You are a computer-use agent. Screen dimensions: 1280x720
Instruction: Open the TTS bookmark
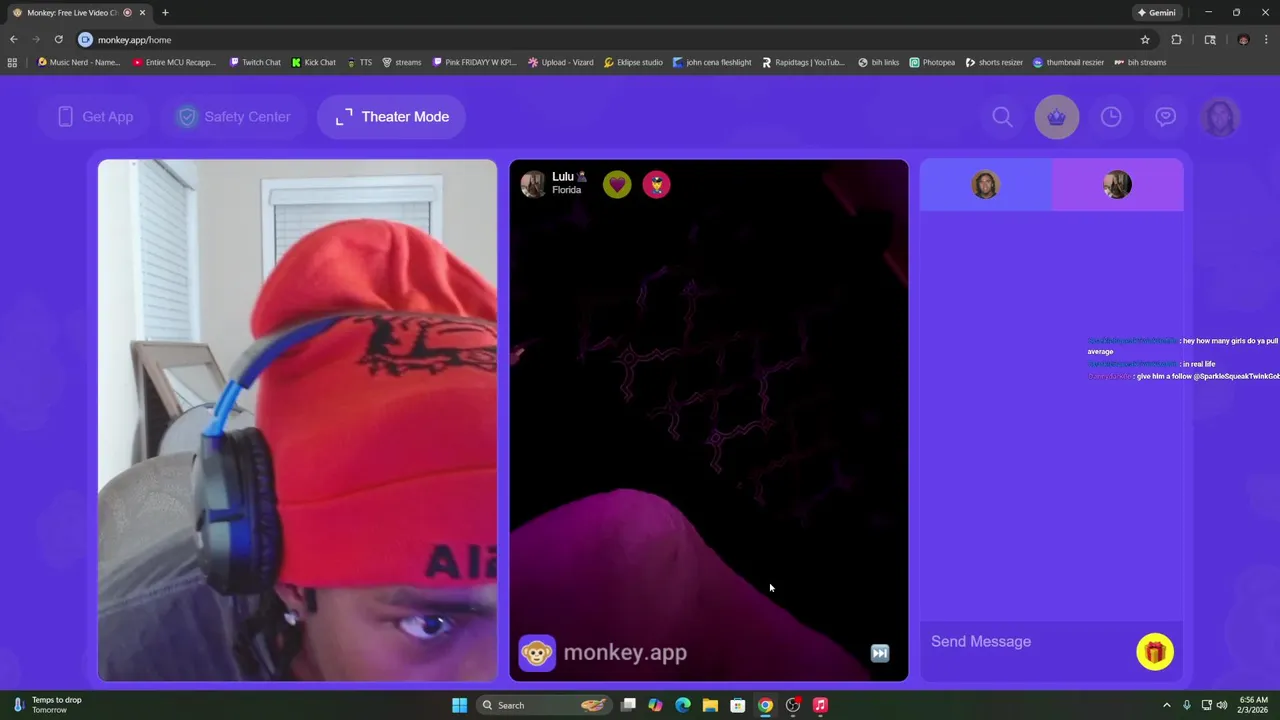(359, 62)
